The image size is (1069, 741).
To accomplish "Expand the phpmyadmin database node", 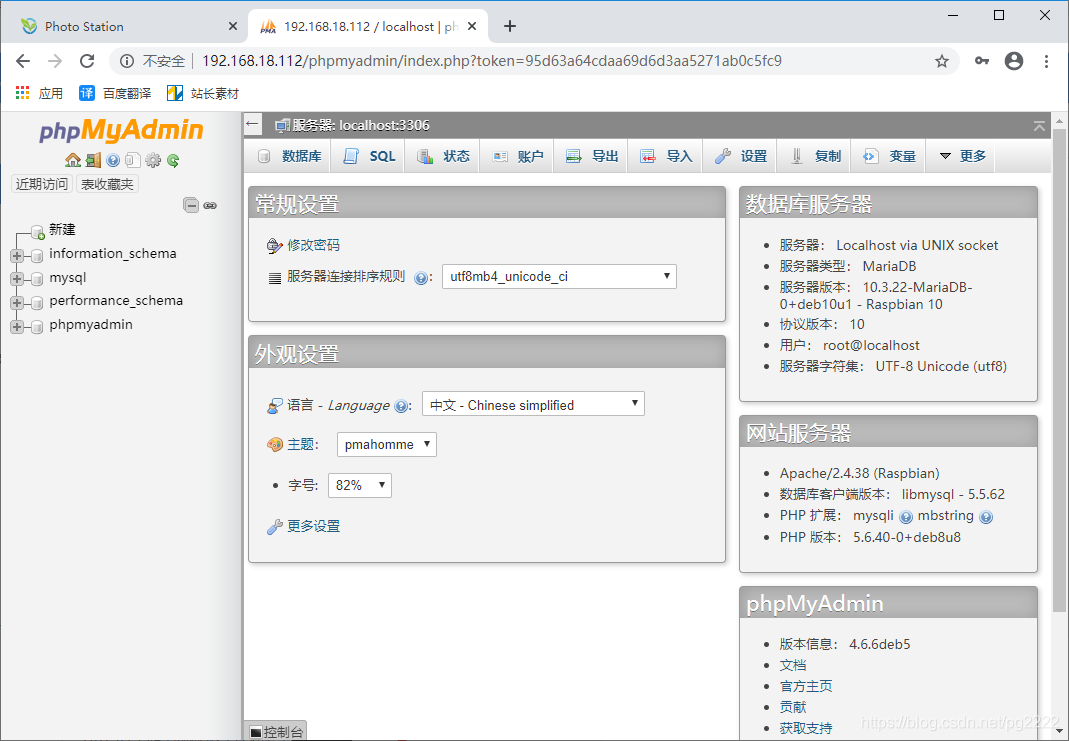I will click(17, 327).
